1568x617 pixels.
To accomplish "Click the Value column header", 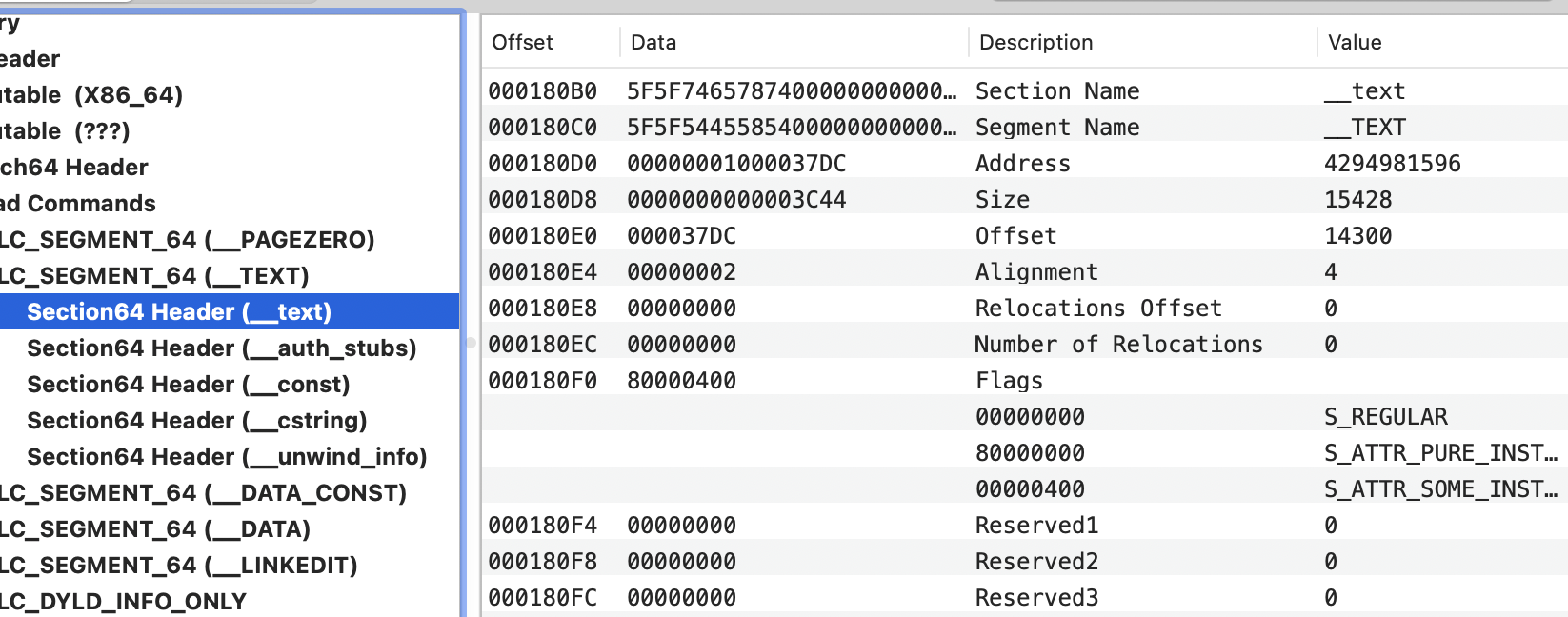I will (1355, 43).
